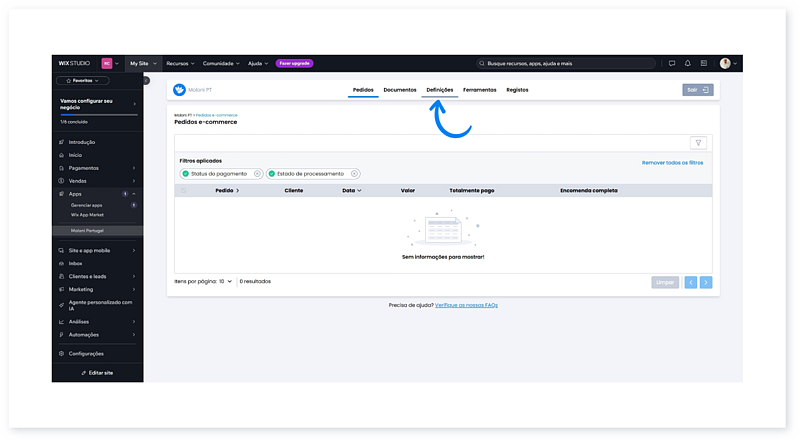This screenshot has width=800, height=442.
Task: Open the user profile avatar menu
Action: (726, 63)
